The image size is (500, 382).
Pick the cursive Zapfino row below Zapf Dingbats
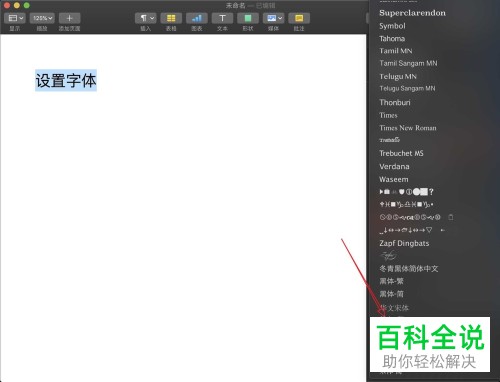(388, 256)
